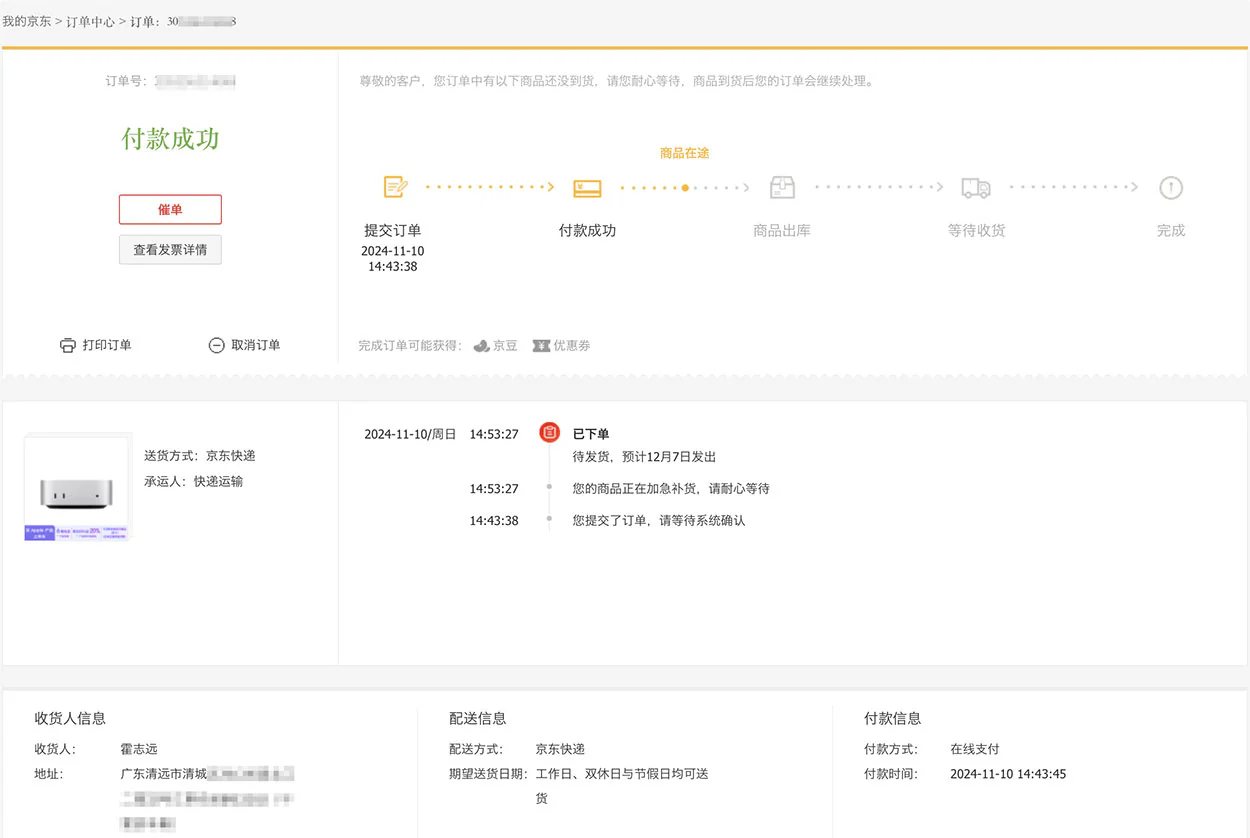Click the printer icon beside 打印订单
The width and height of the screenshot is (1250, 838).
tap(68, 345)
